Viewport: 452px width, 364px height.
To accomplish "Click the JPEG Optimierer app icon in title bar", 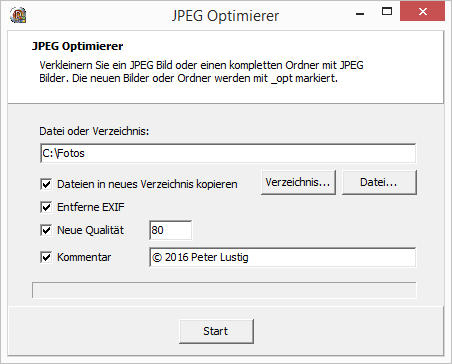I will tap(18, 15).
